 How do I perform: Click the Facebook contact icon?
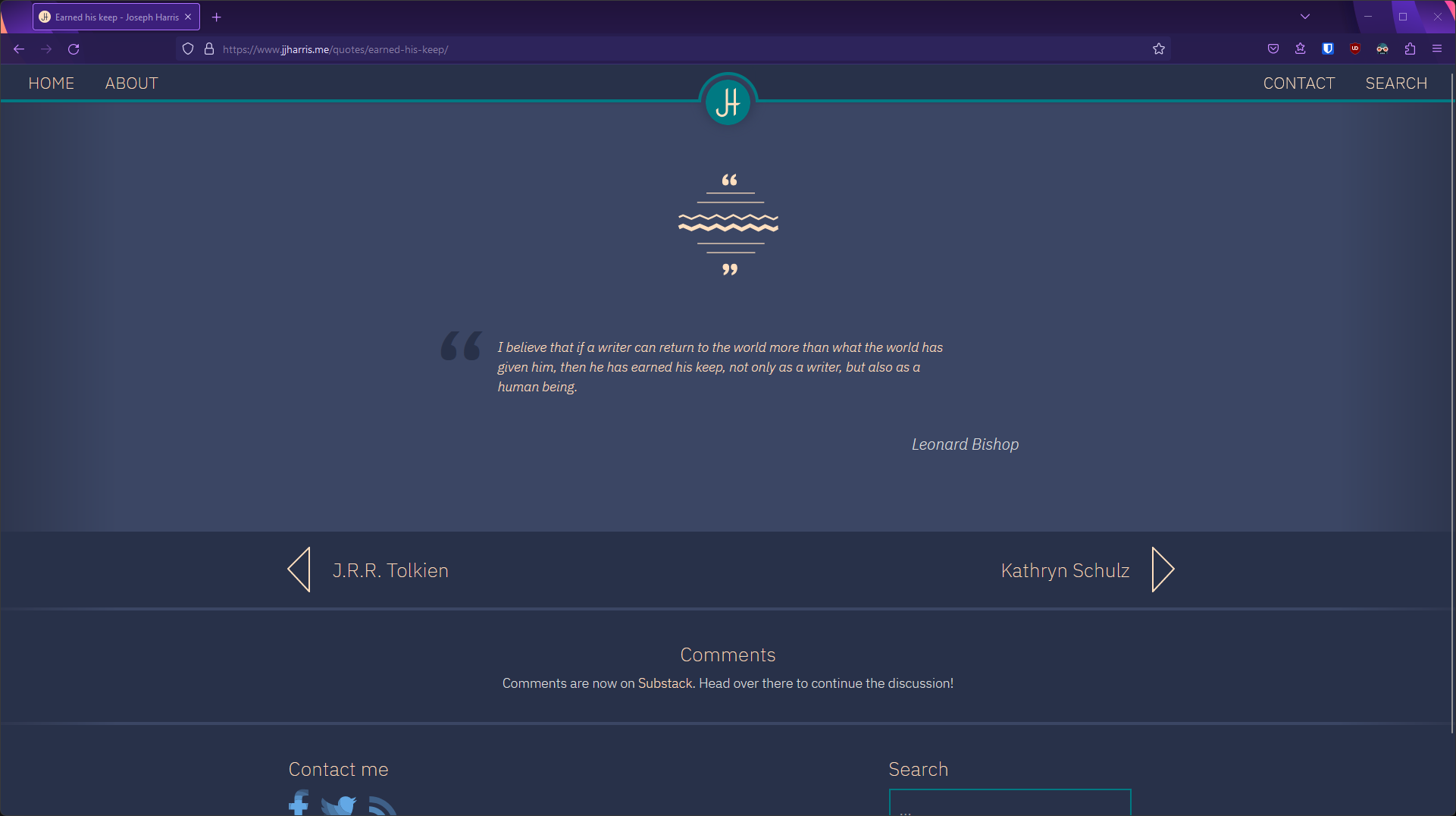point(299,804)
